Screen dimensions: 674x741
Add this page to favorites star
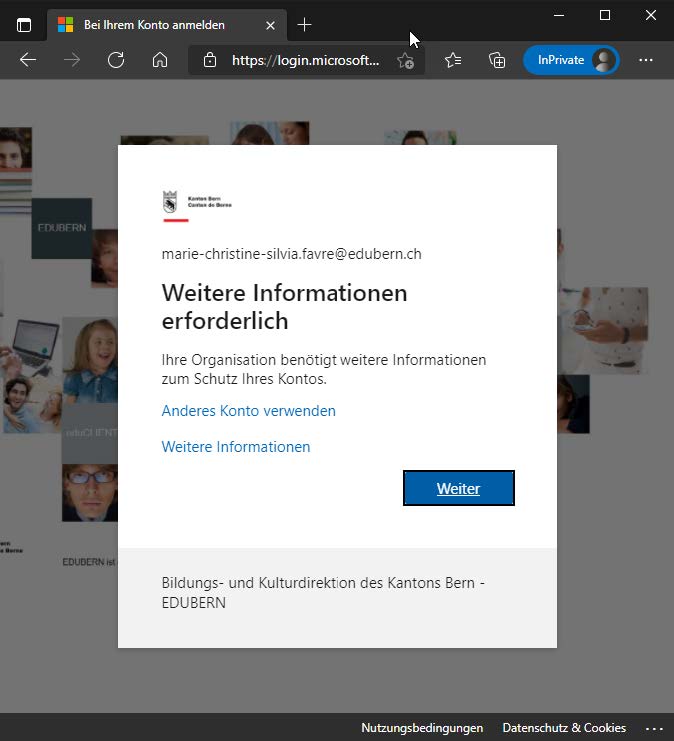pyautogui.click(x=405, y=60)
